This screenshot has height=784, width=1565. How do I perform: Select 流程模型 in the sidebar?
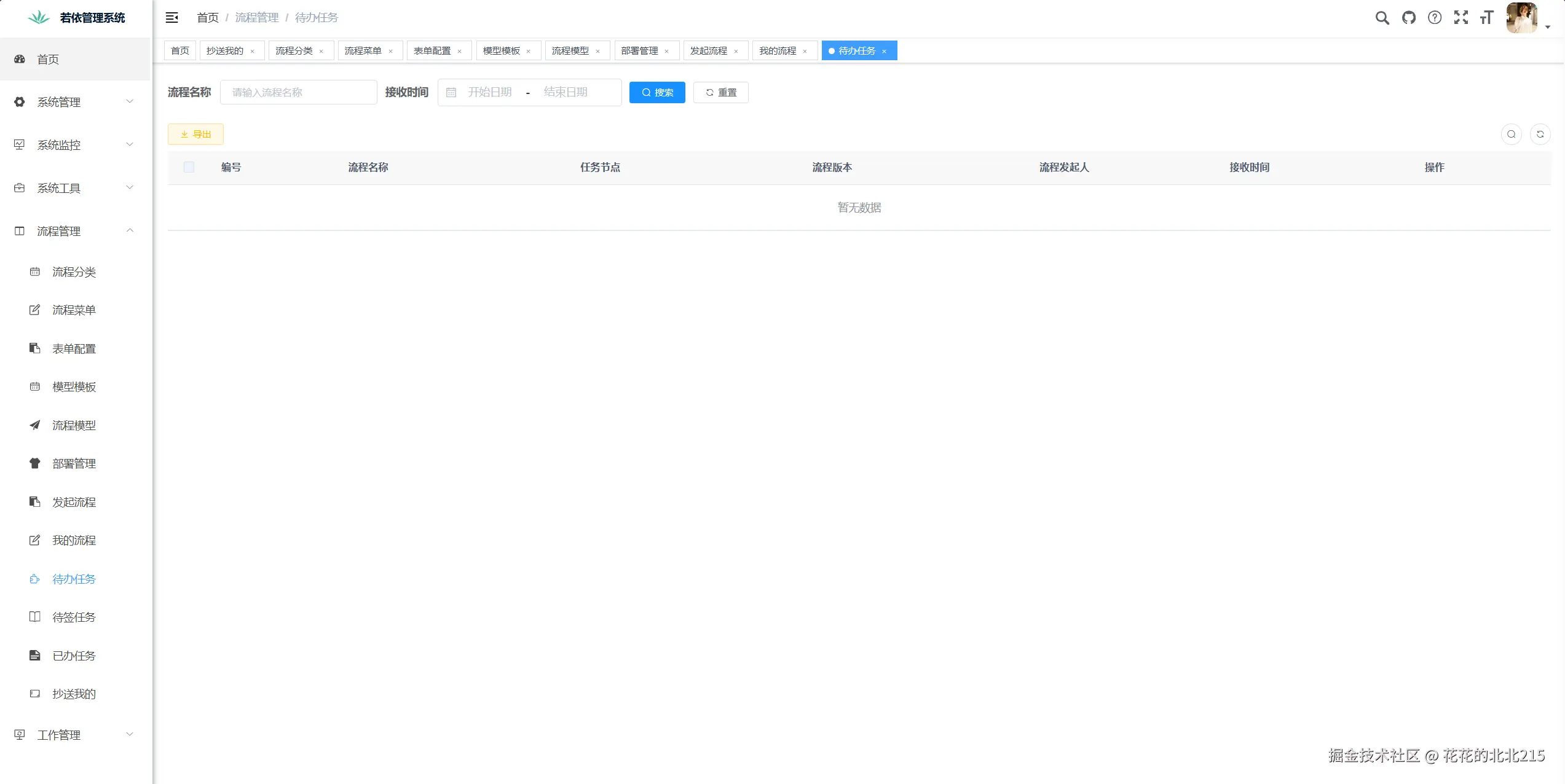pyautogui.click(x=74, y=425)
